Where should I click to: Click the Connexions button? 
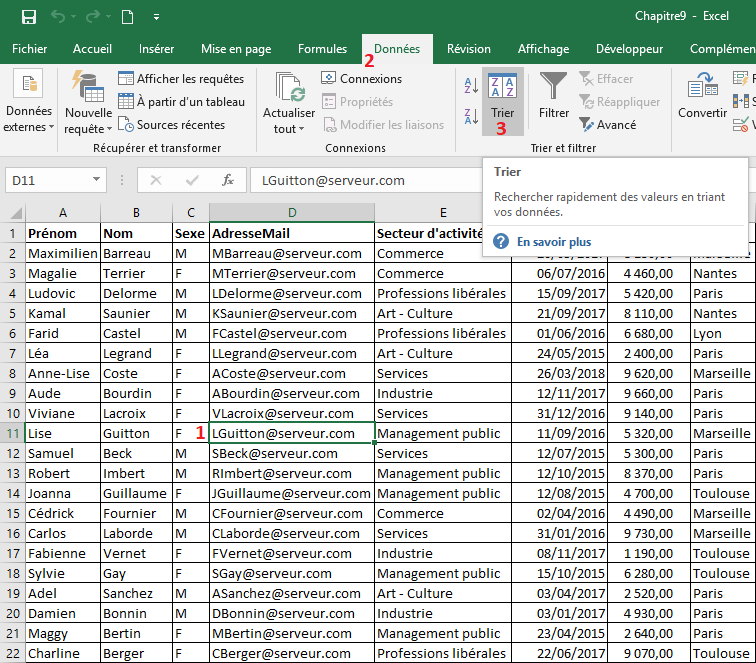[x=361, y=78]
